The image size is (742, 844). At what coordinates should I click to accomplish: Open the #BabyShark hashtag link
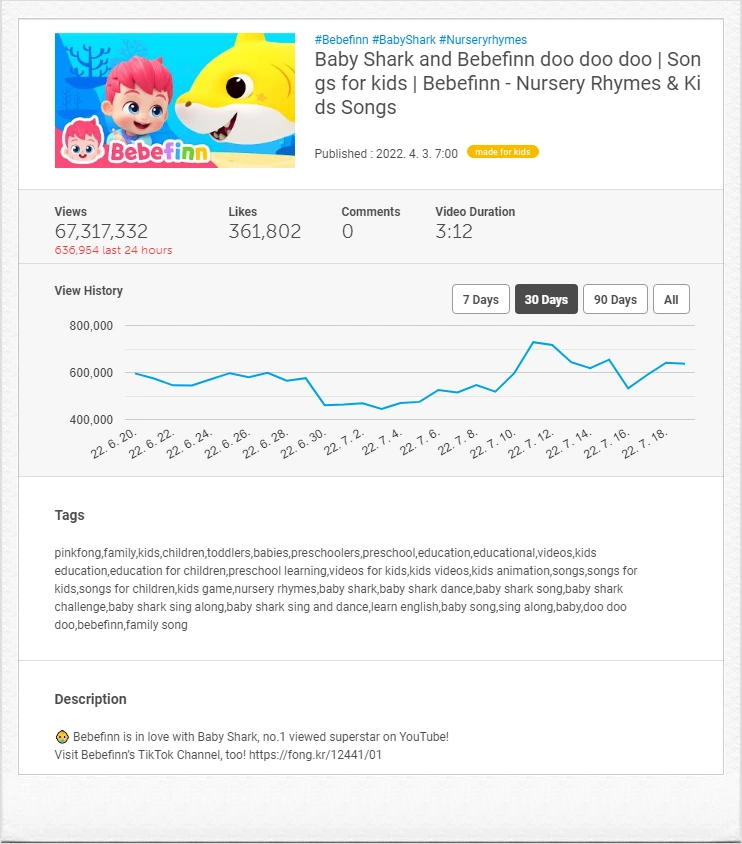[x=404, y=40]
